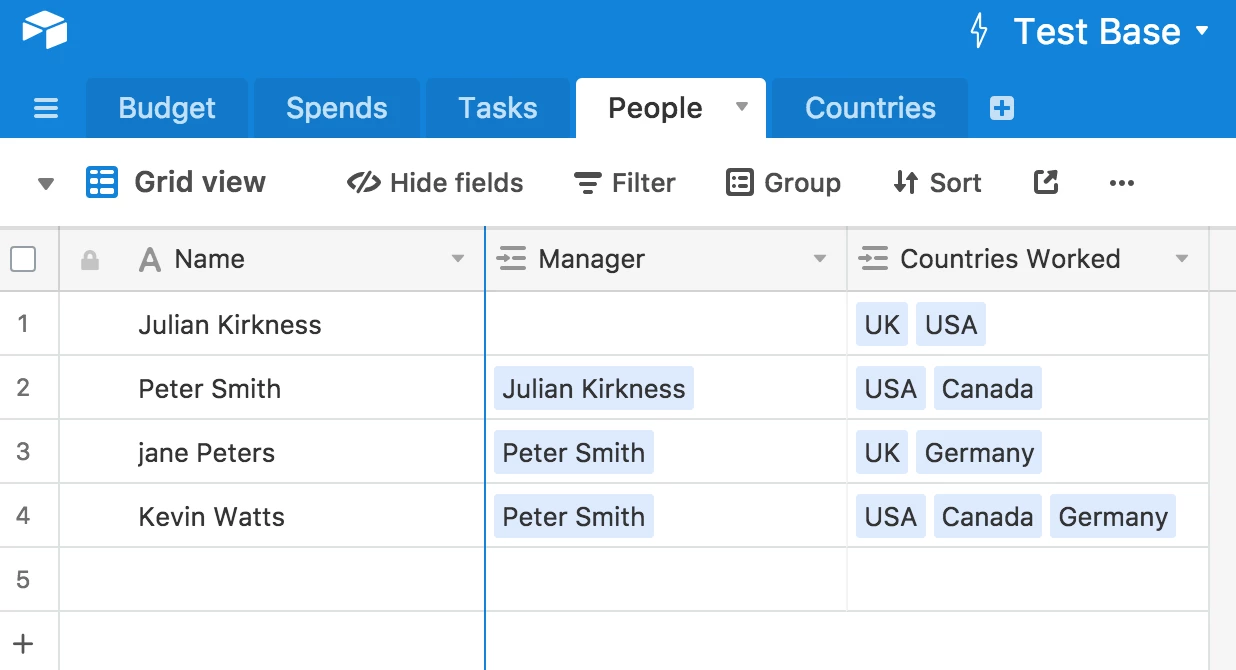Screen dimensions: 1236x670
Task: Select the empty Manager cell in row 1
Action: [x=666, y=325]
